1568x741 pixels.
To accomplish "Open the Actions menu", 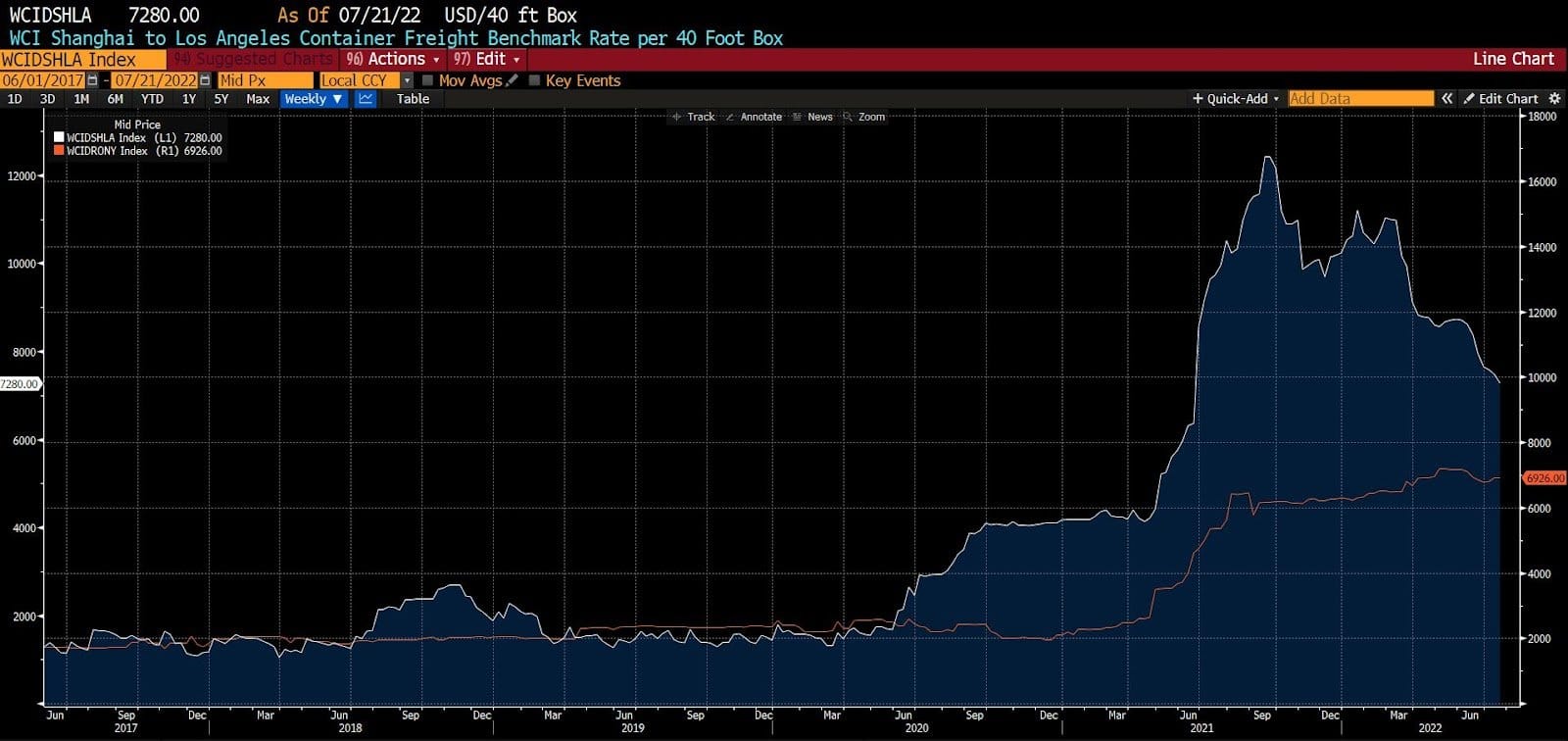I will pyautogui.click(x=395, y=59).
